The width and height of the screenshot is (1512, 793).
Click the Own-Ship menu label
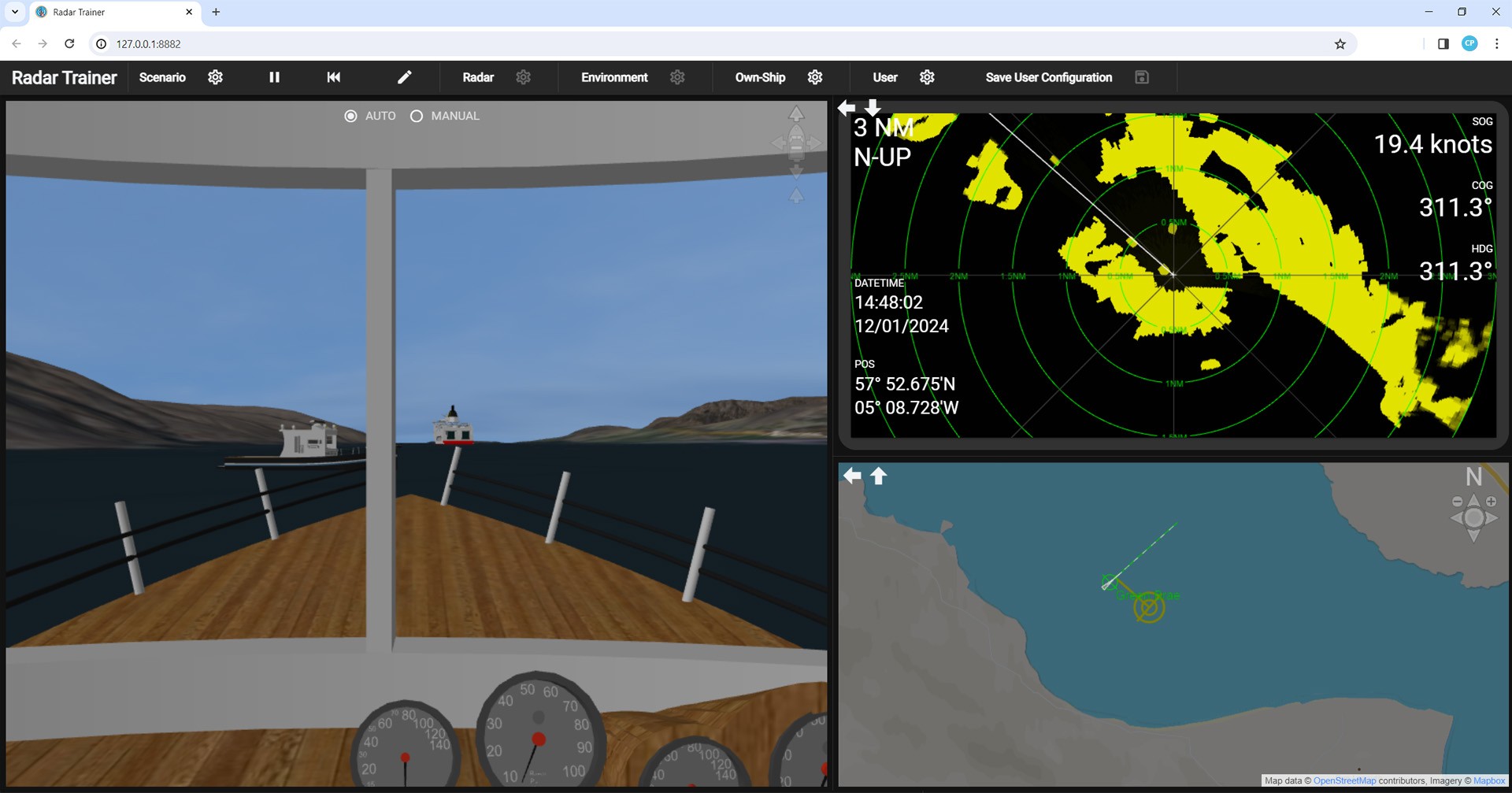[x=760, y=77]
